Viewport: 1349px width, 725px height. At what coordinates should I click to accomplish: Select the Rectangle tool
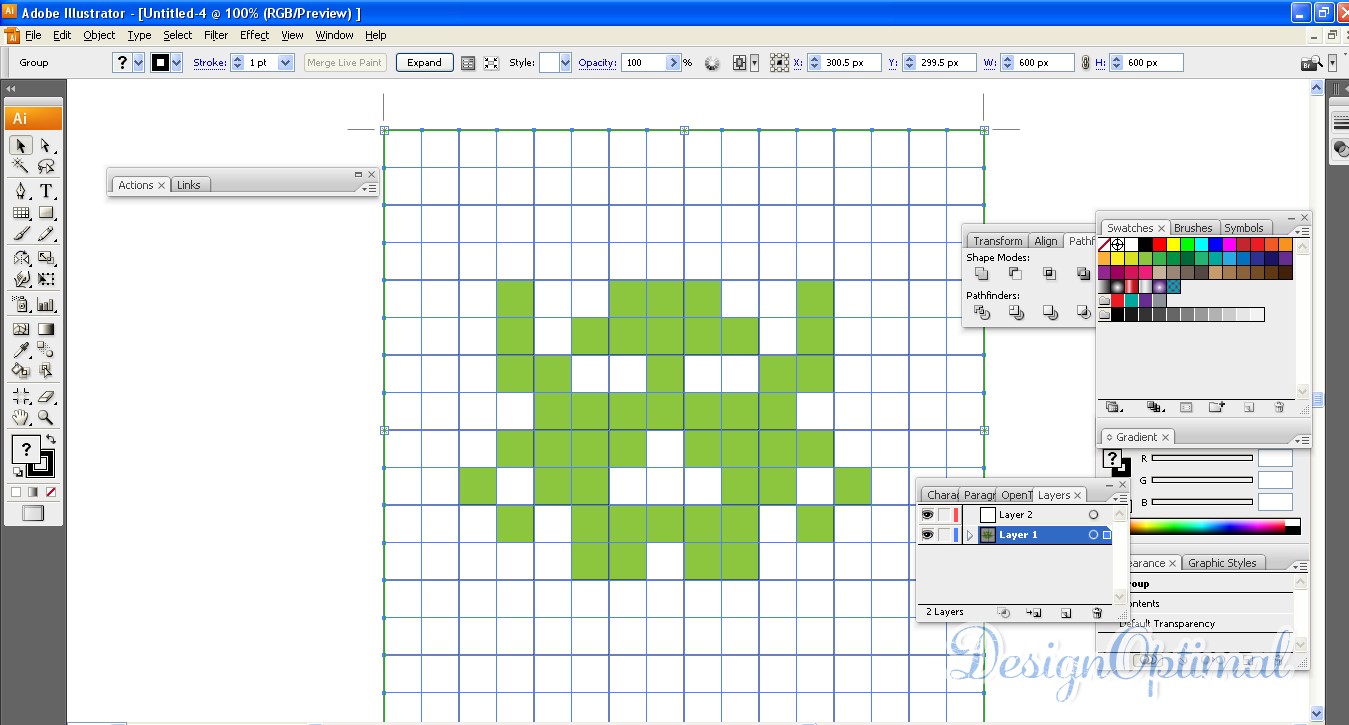(46, 212)
